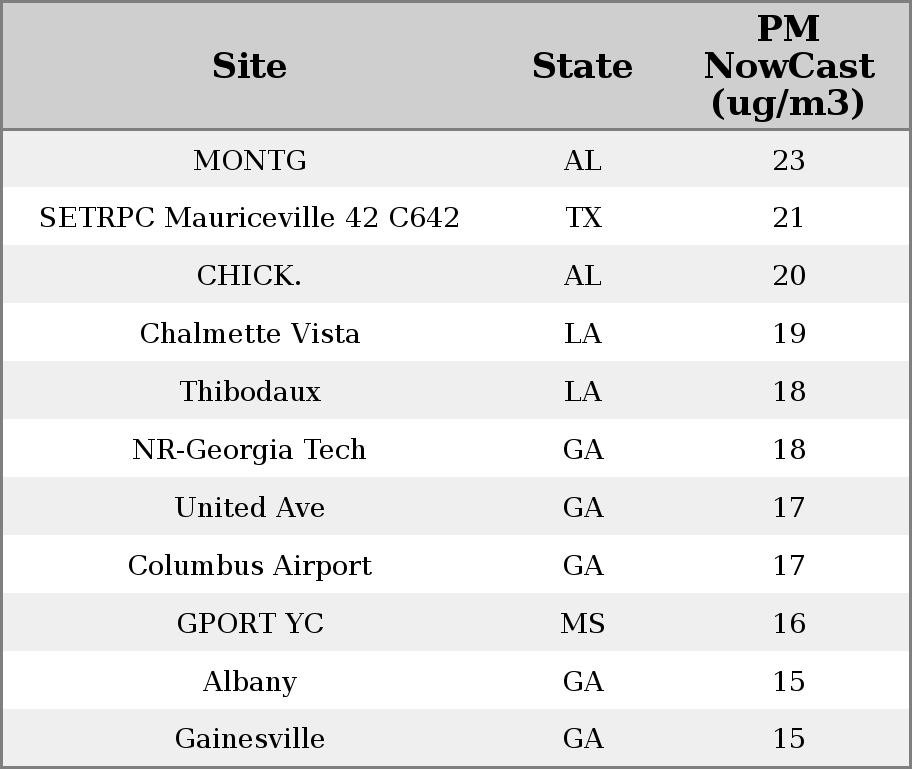Select the GPORT YC site cell
The image size is (912, 769).
(249, 624)
